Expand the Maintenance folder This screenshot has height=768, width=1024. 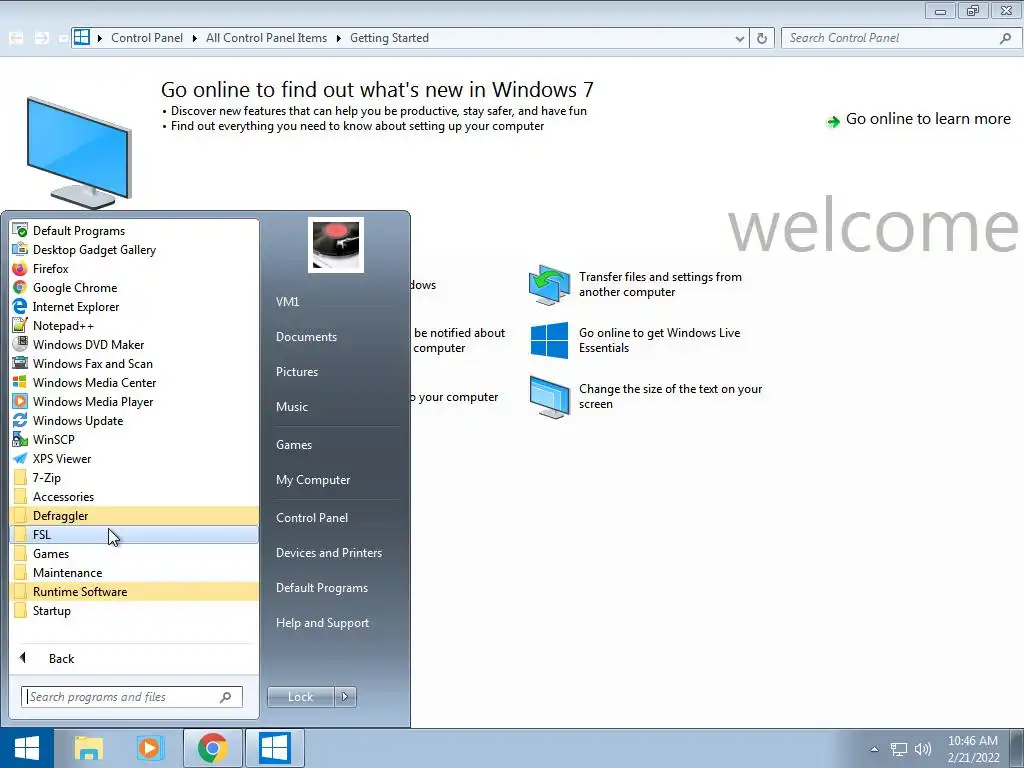pyautogui.click(x=134, y=572)
